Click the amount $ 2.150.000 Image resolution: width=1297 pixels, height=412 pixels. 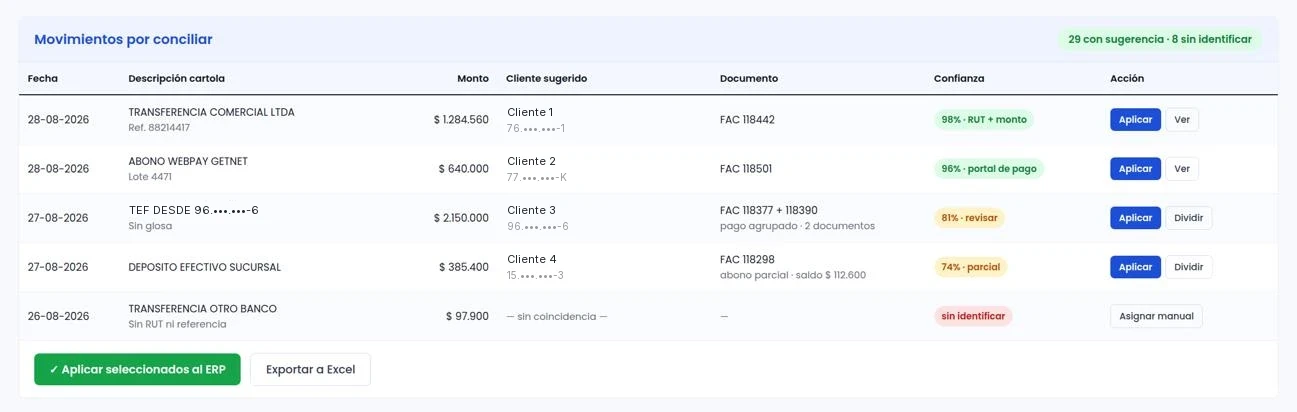(461, 218)
